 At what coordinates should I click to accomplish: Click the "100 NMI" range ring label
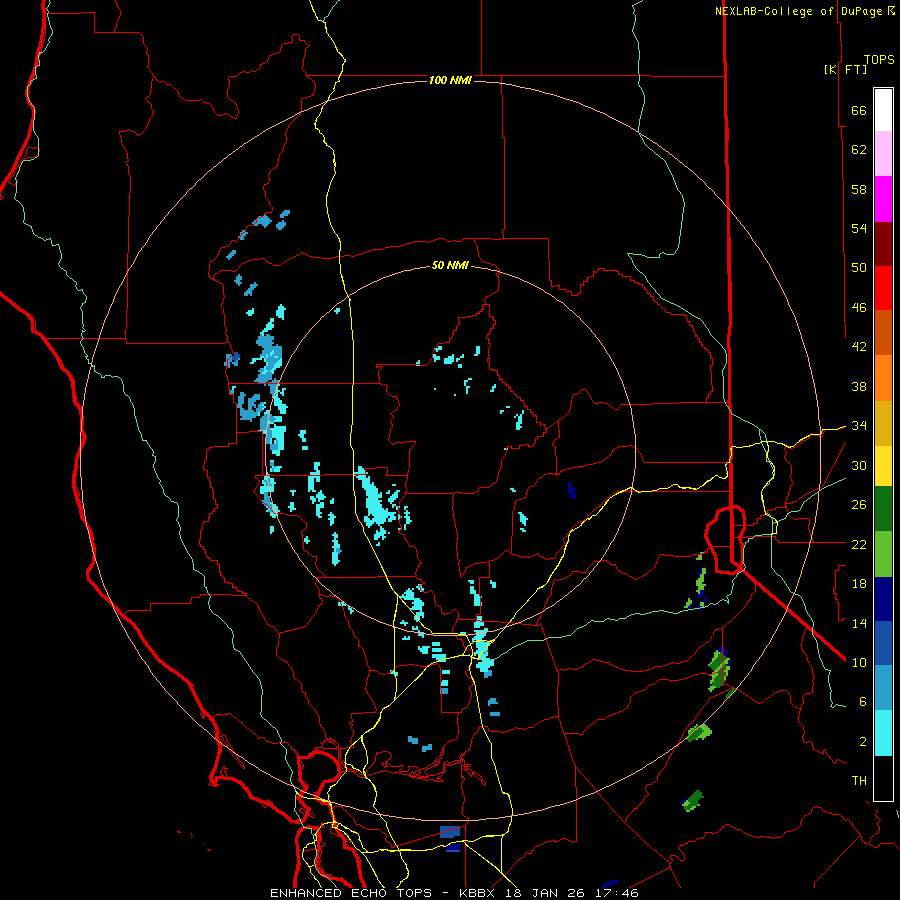(x=450, y=80)
